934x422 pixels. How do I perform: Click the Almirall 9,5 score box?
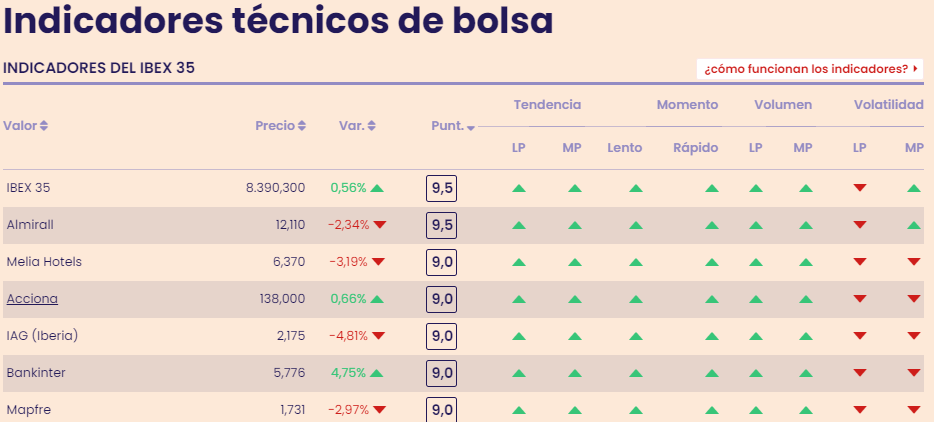coord(441,225)
